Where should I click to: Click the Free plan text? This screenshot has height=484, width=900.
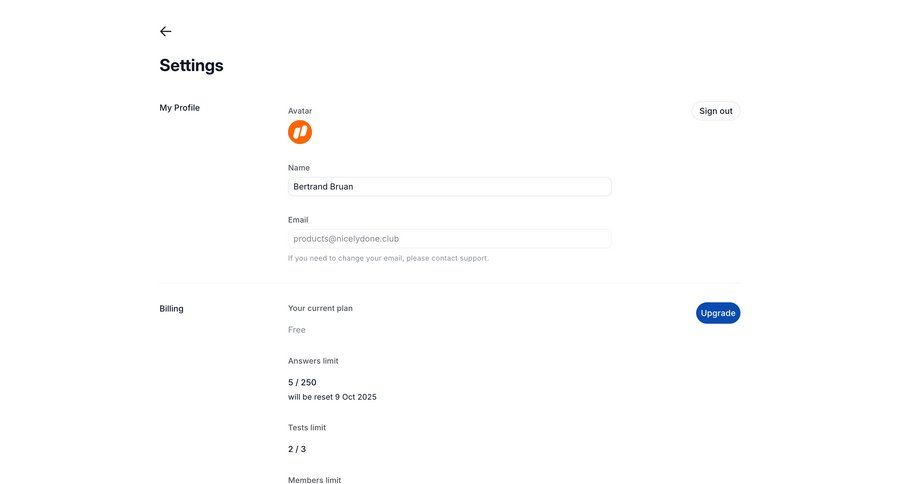297,330
